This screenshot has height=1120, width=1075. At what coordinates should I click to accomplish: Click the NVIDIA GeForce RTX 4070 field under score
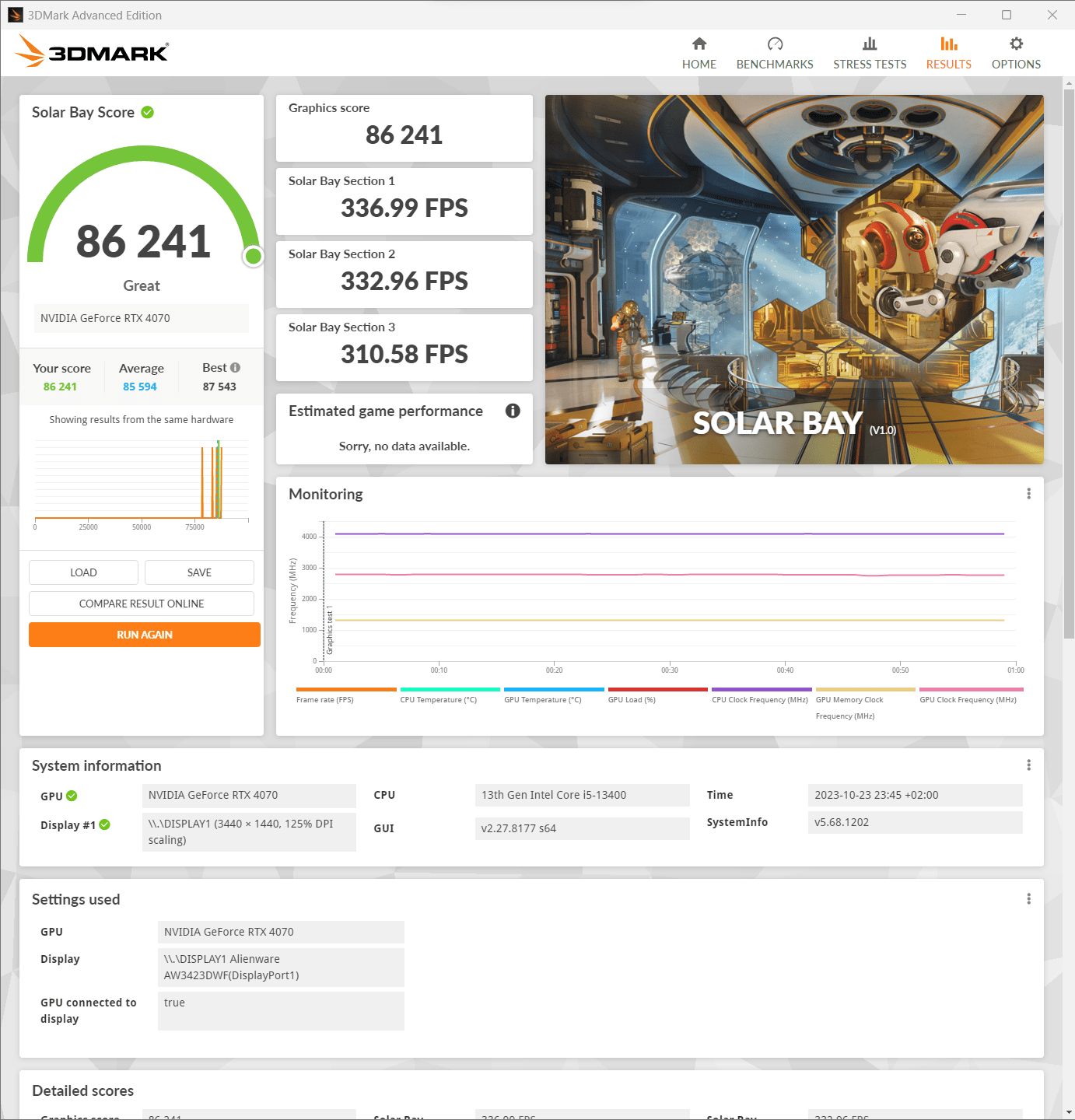click(x=142, y=318)
